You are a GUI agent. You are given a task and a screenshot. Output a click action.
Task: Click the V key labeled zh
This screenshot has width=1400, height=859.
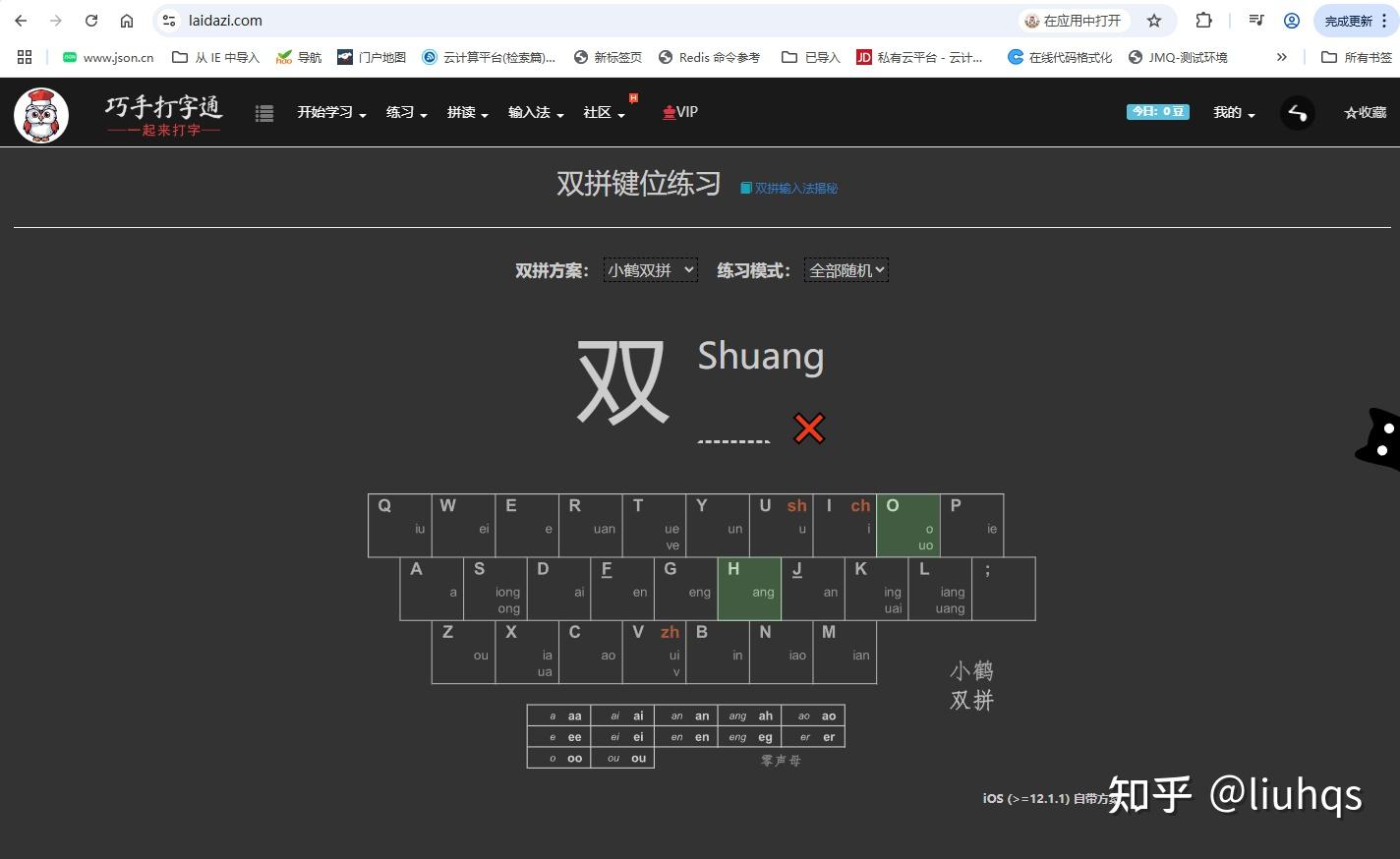pyautogui.click(x=655, y=652)
